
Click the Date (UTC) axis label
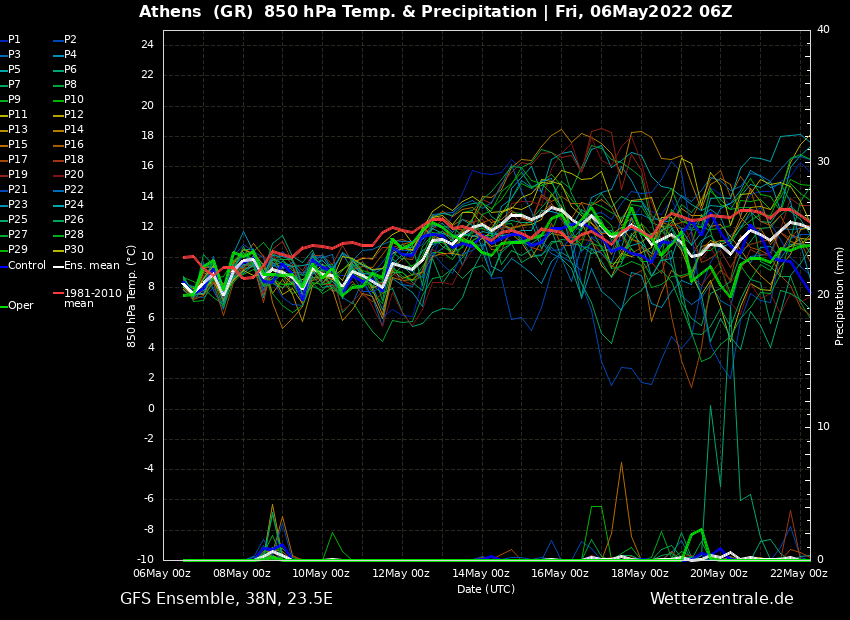tap(486, 589)
